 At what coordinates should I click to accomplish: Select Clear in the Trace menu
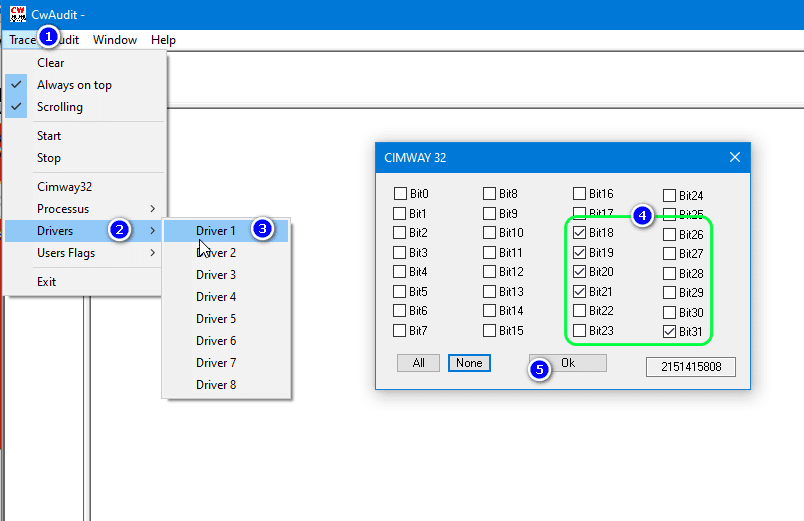51,63
